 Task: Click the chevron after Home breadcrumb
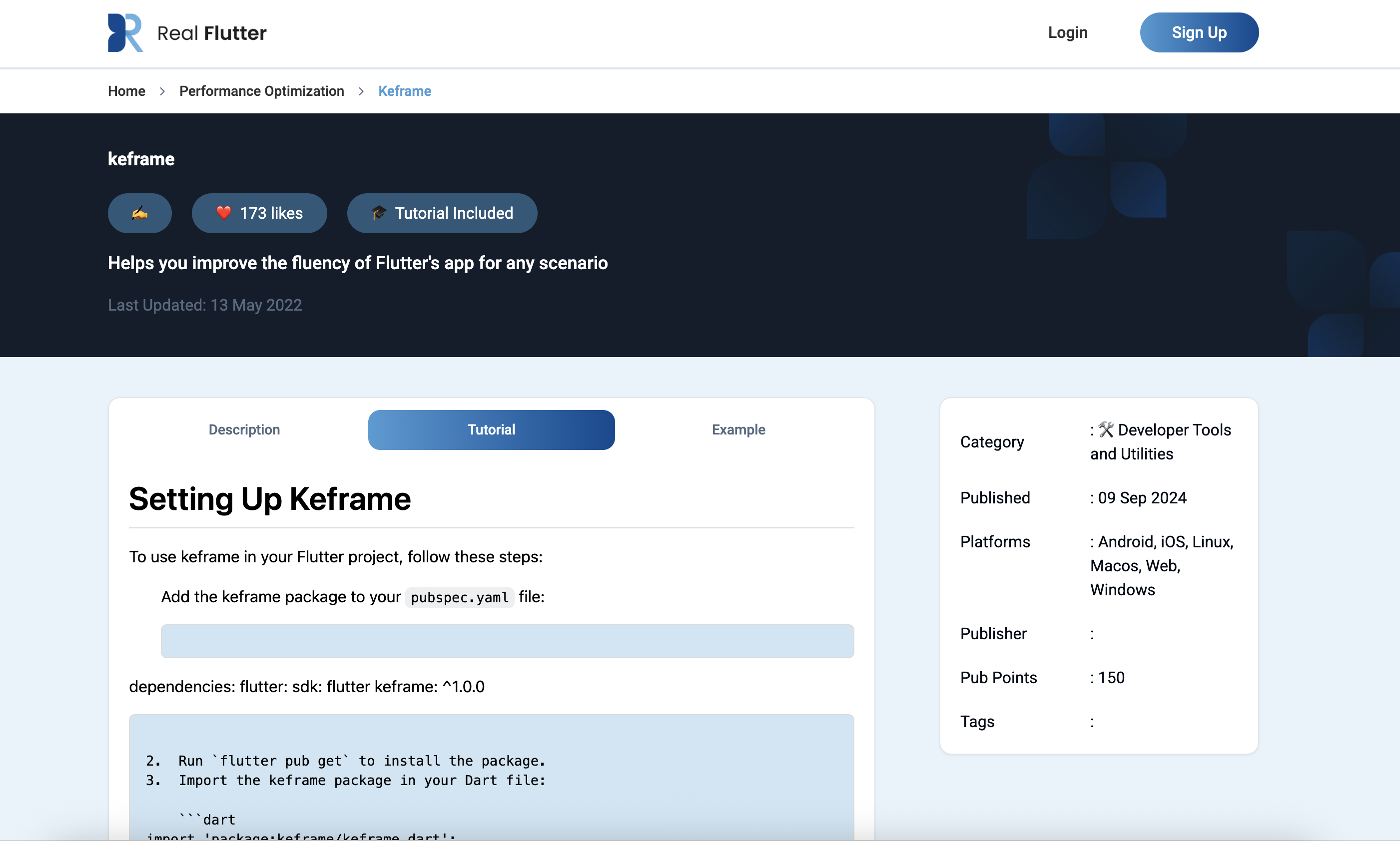click(162, 91)
